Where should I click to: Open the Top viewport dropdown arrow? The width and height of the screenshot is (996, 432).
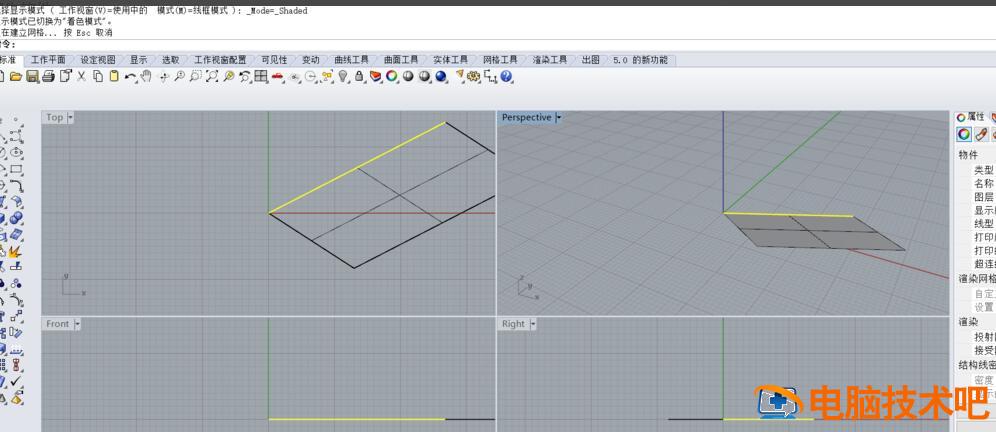[71, 118]
